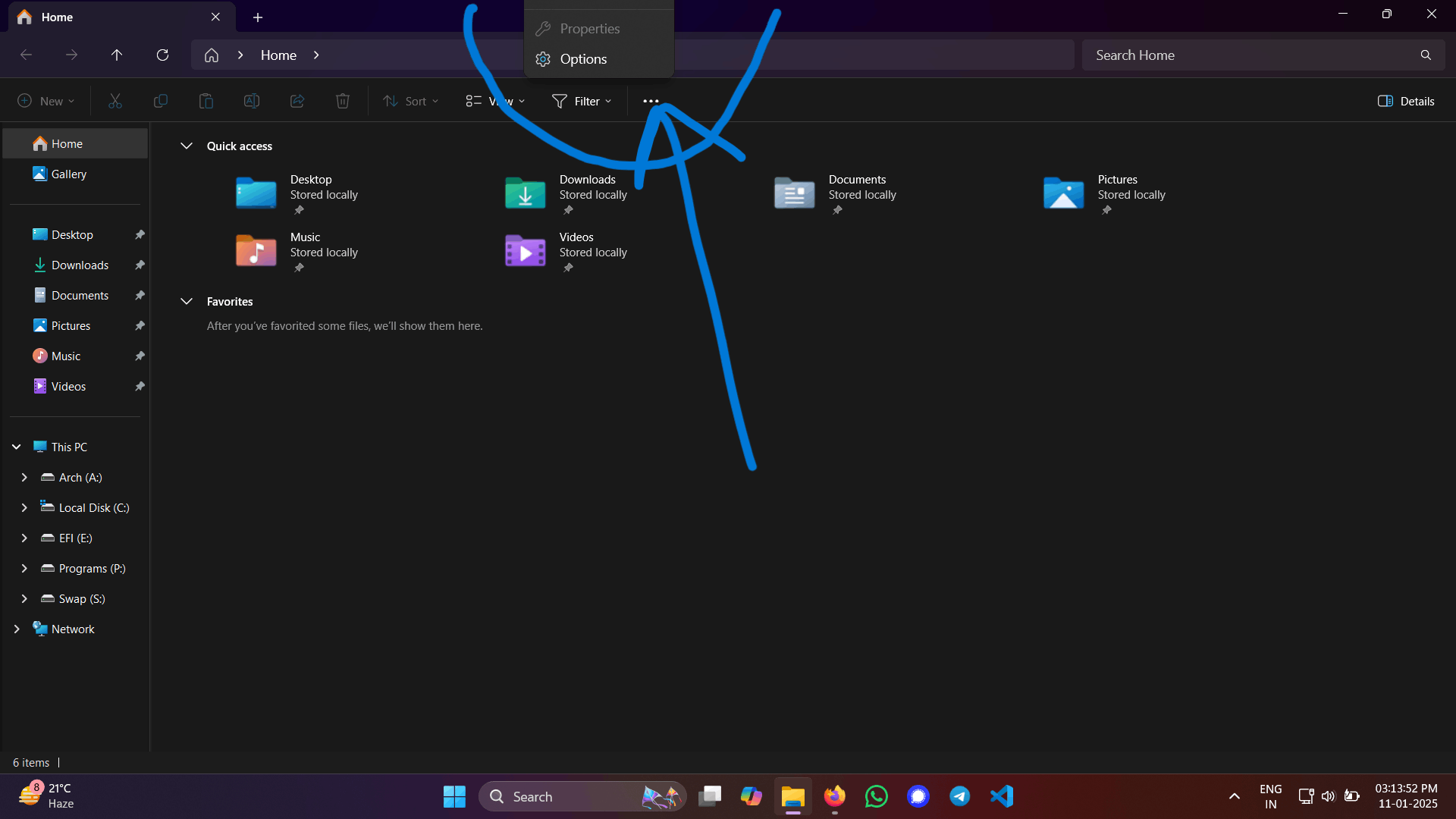Open a new tab with plus button

tap(258, 17)
